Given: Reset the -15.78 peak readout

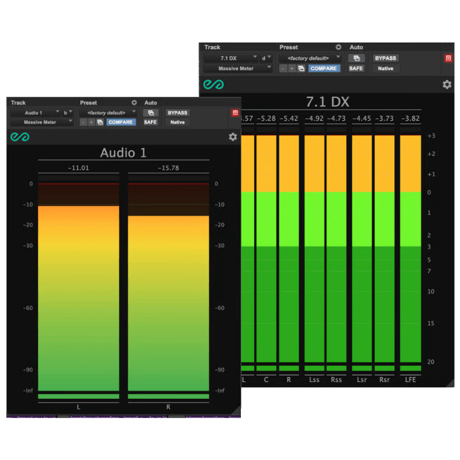Looking at the screenshot, I should pos(168,168).
